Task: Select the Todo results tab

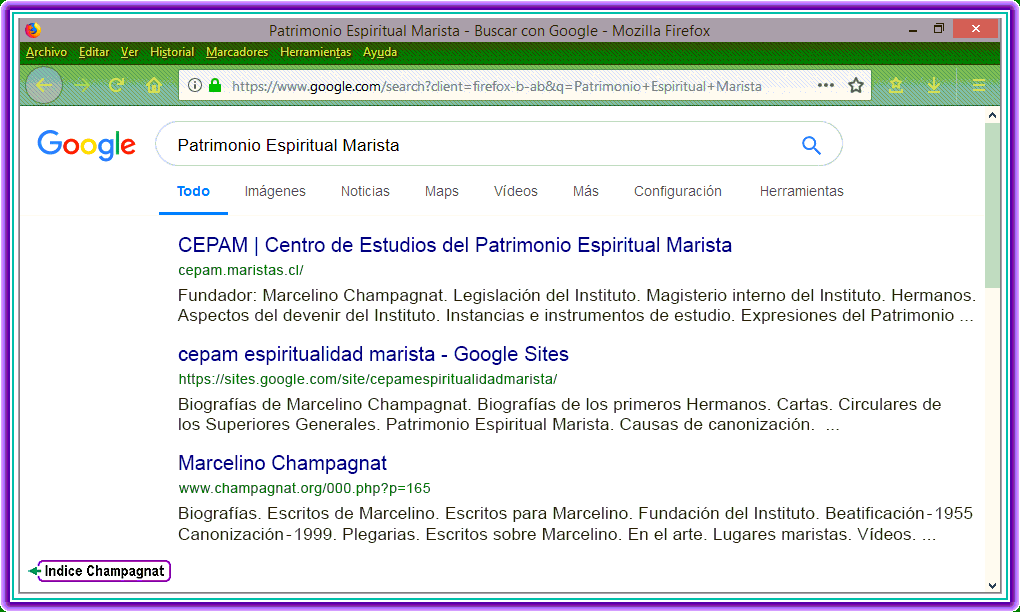Action: 193,191
